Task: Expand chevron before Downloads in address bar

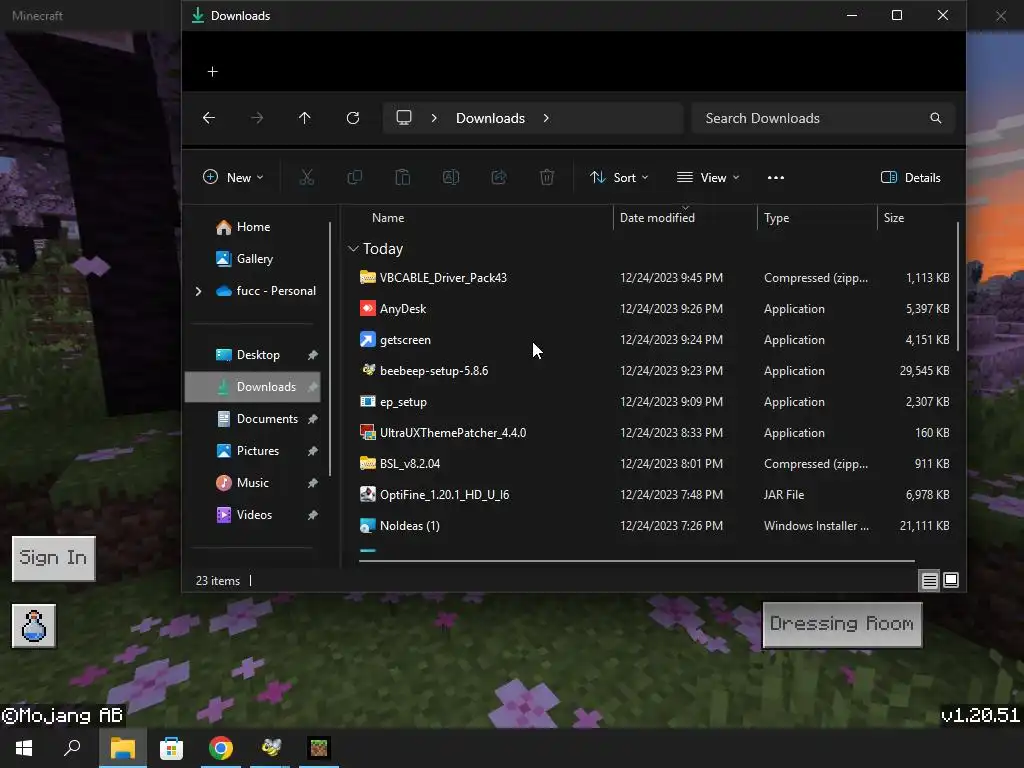Action: click(x=434, y=118)
